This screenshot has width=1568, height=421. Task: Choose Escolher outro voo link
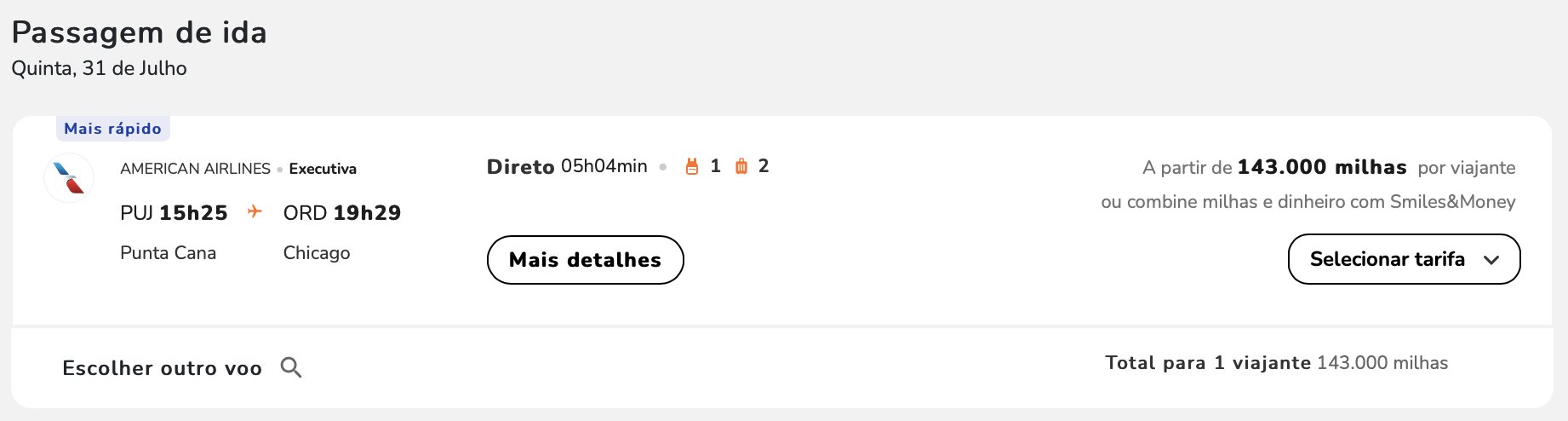162,368
